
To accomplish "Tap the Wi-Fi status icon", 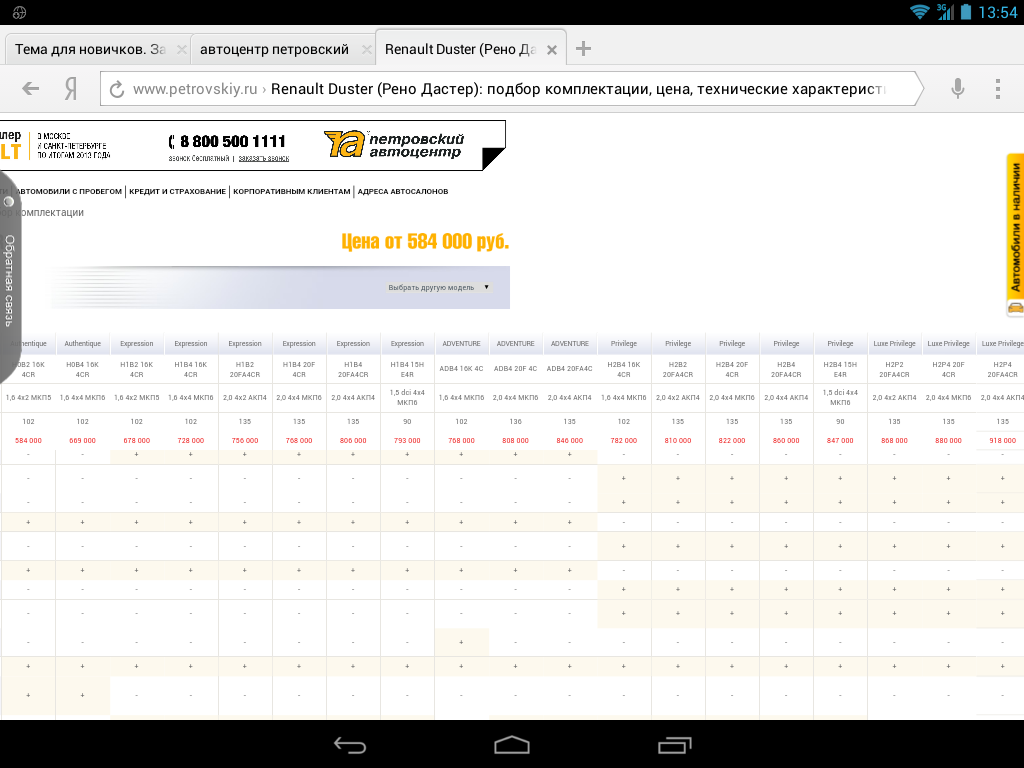I will click(x=920, y=12).
